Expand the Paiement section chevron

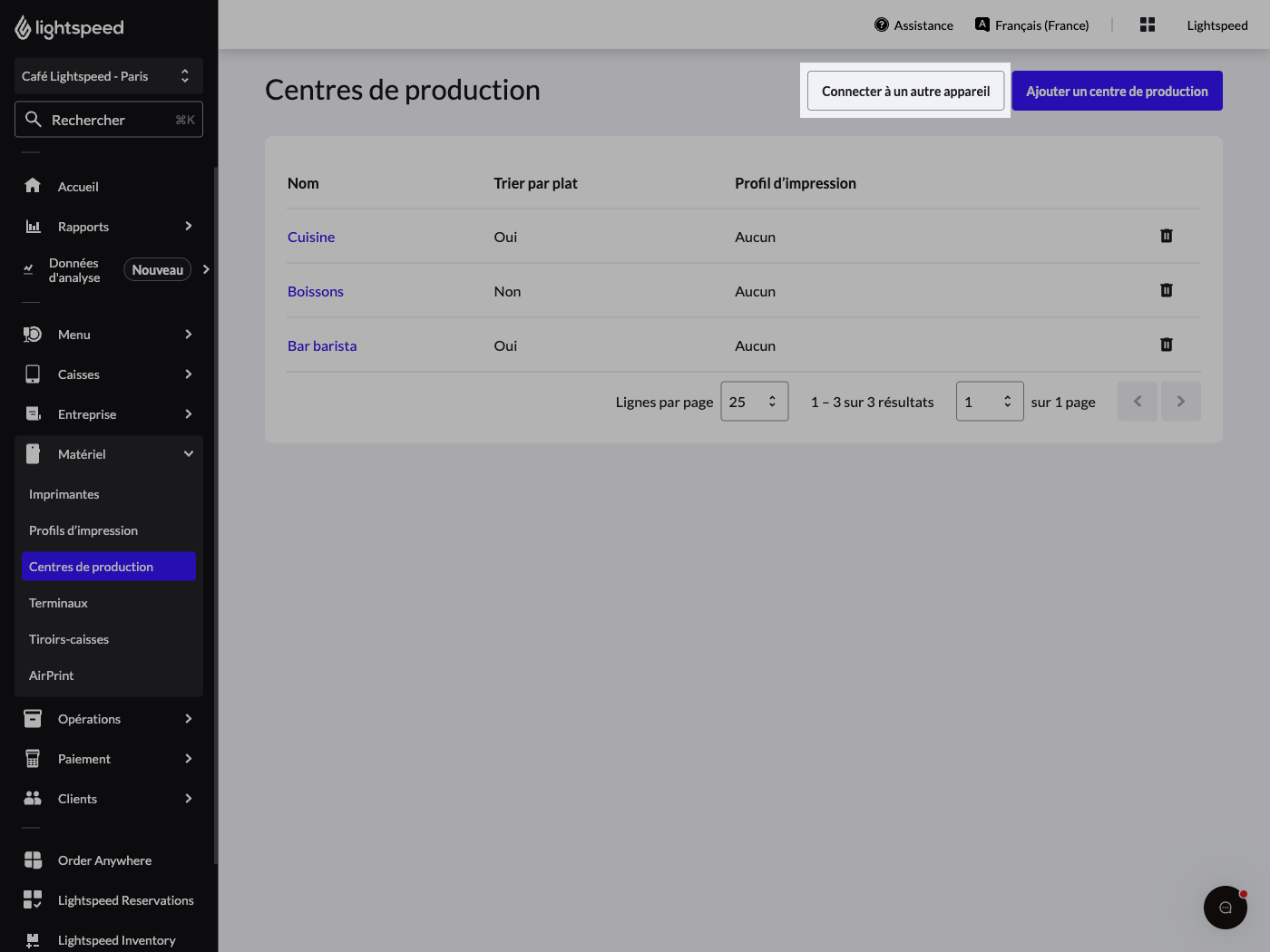[x=189, y=759]
